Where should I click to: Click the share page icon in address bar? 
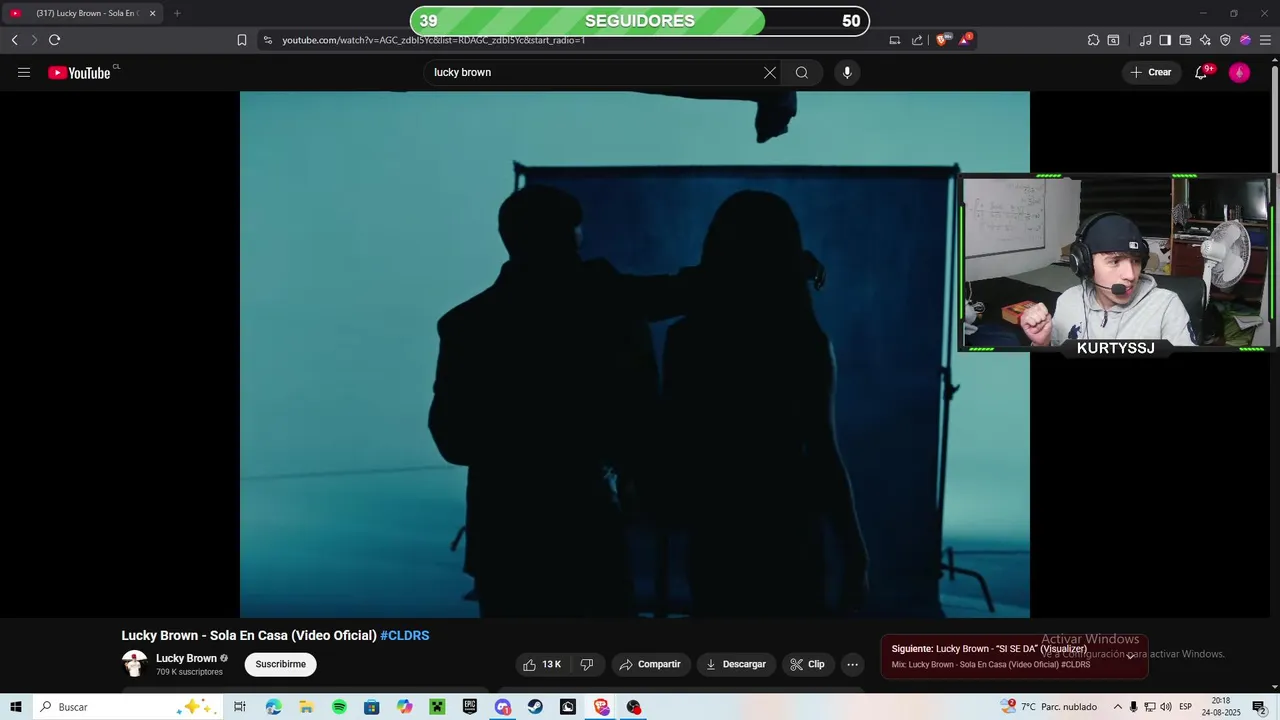917,40
